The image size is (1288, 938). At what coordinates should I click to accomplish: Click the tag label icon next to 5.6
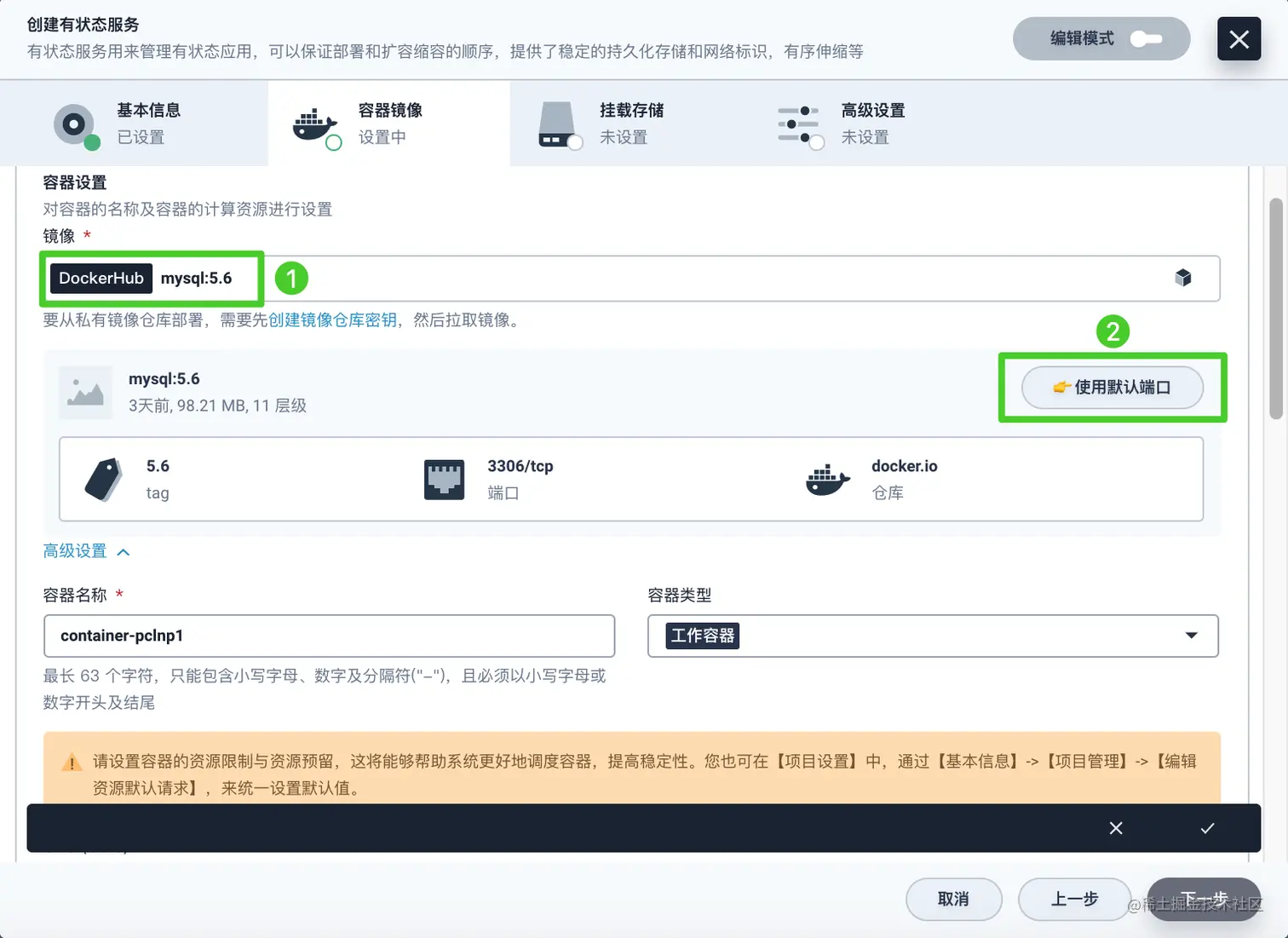coord(104,479)
